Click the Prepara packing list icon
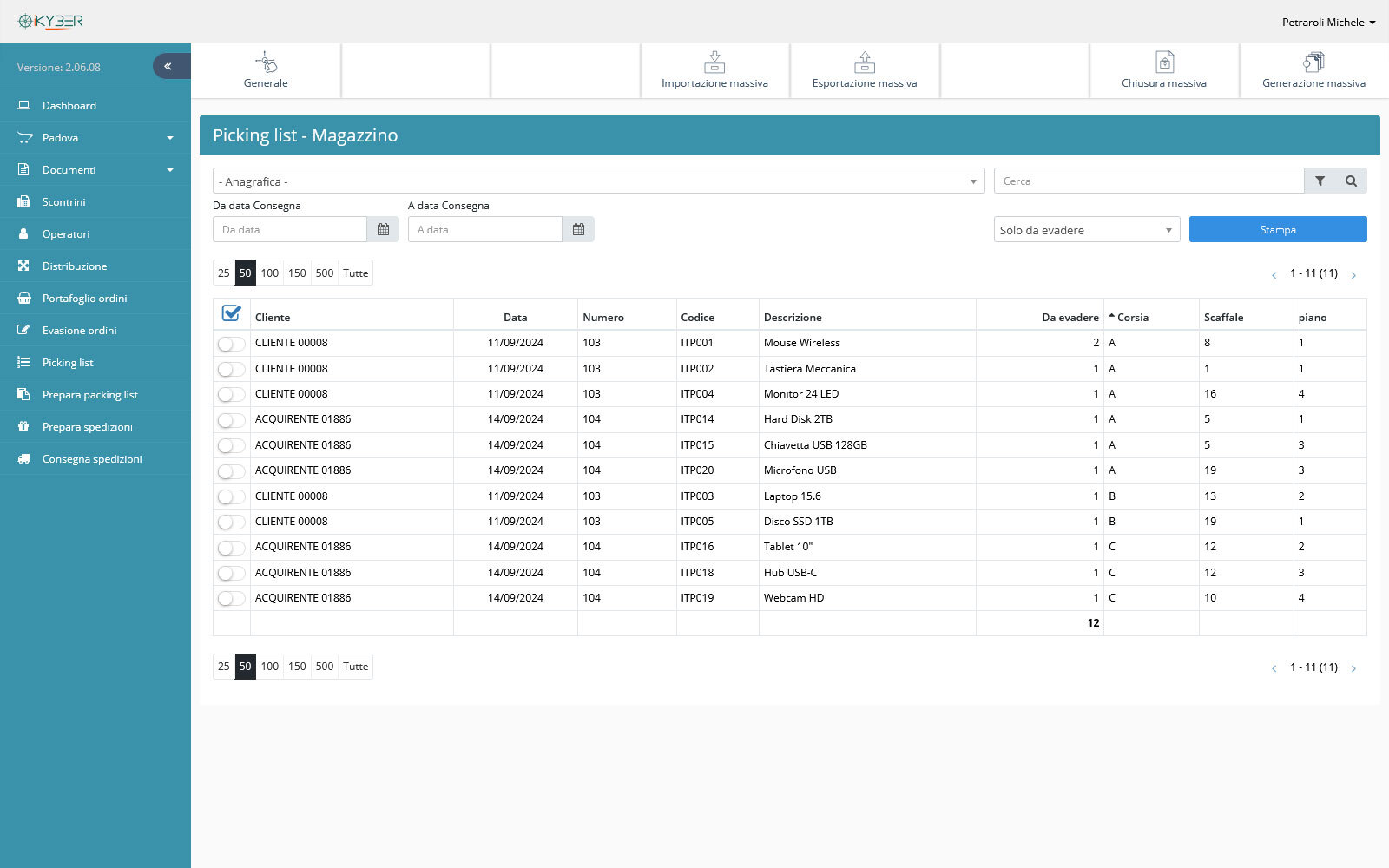The width and height of the screenshot is (1389, 868). (x=23, y=394)
